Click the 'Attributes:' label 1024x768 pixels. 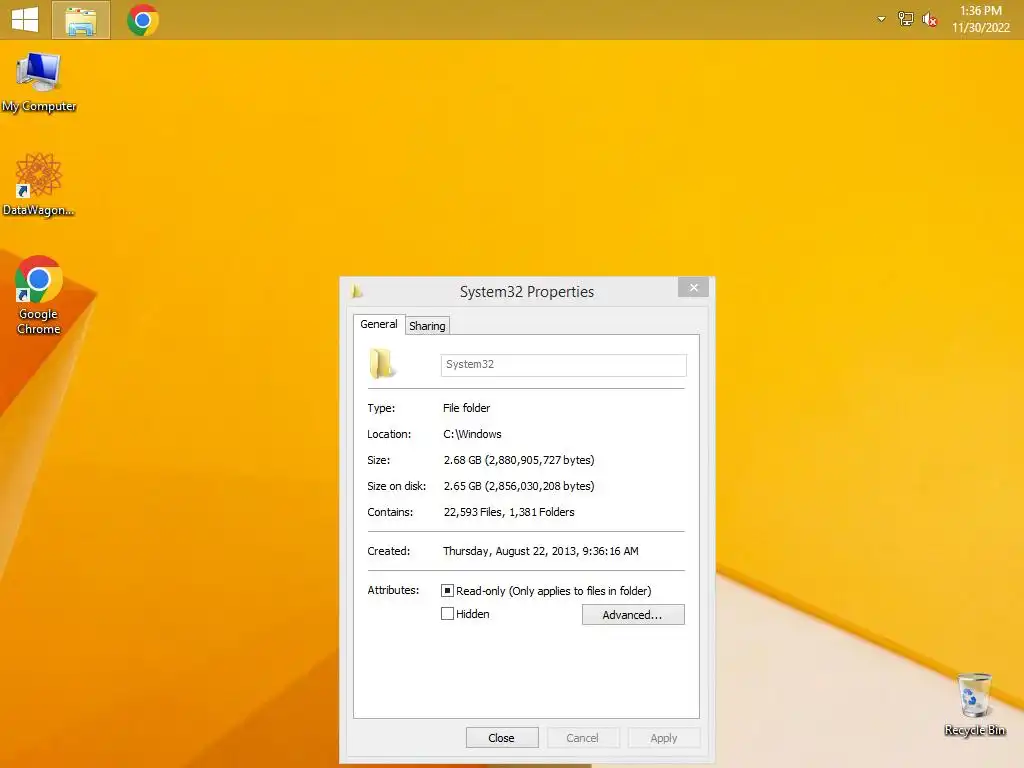coord(393,590)
